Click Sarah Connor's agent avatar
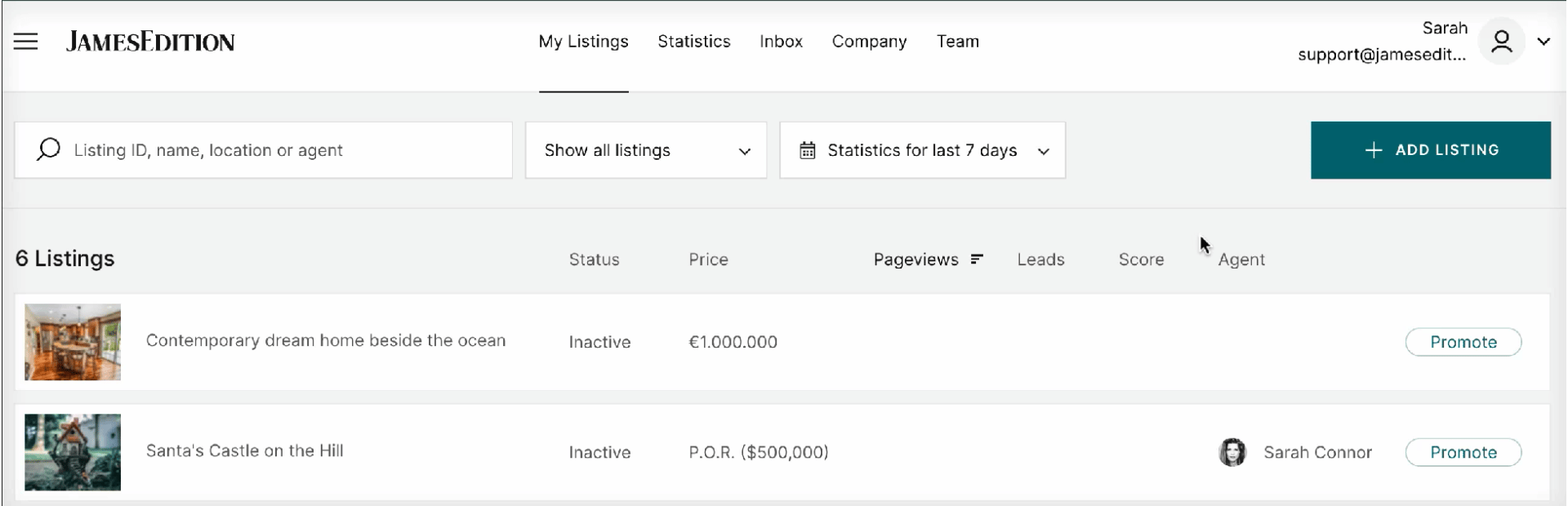 tap(1232, 452)
